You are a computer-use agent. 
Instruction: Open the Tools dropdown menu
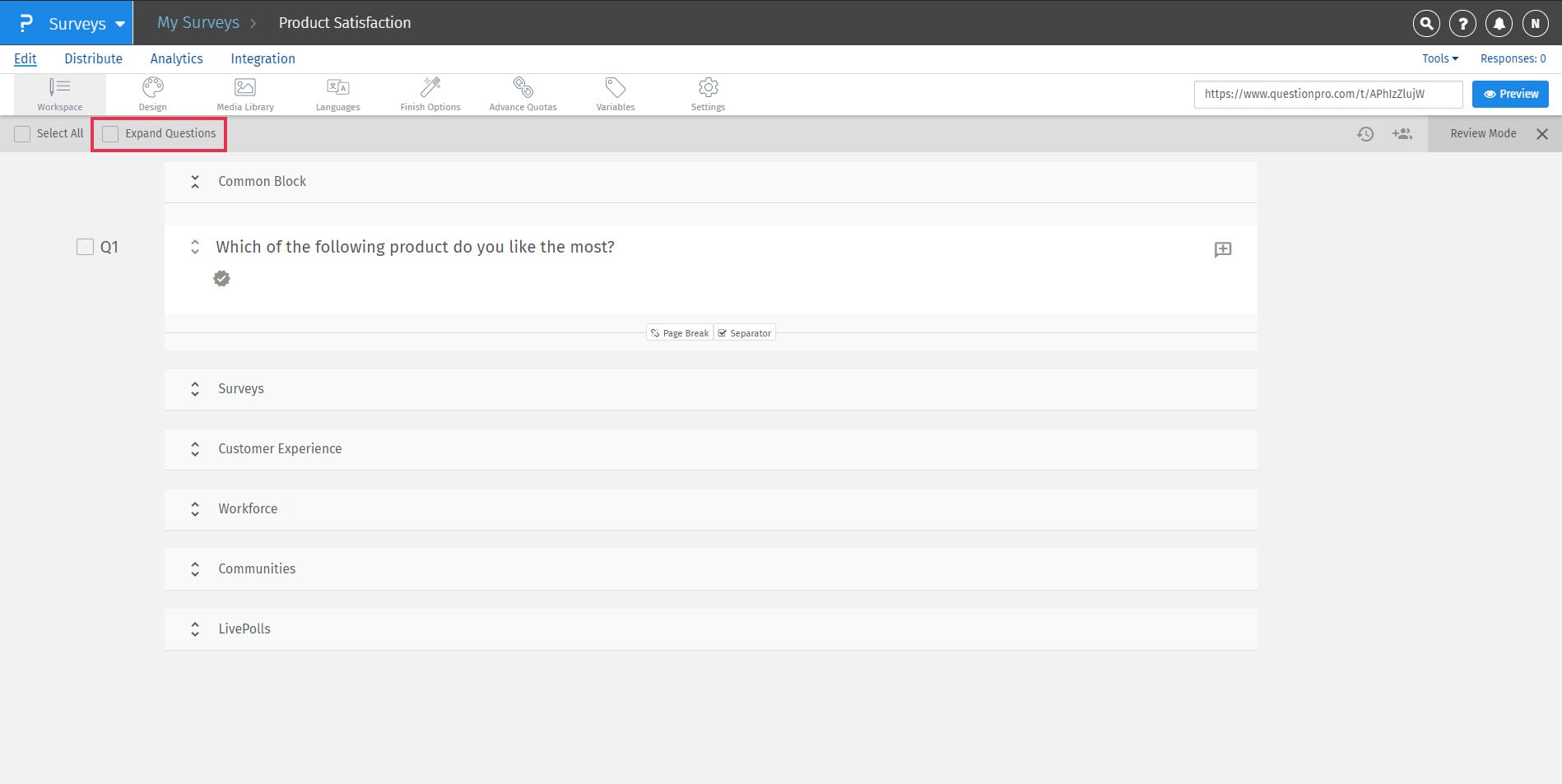point(1440,58)
